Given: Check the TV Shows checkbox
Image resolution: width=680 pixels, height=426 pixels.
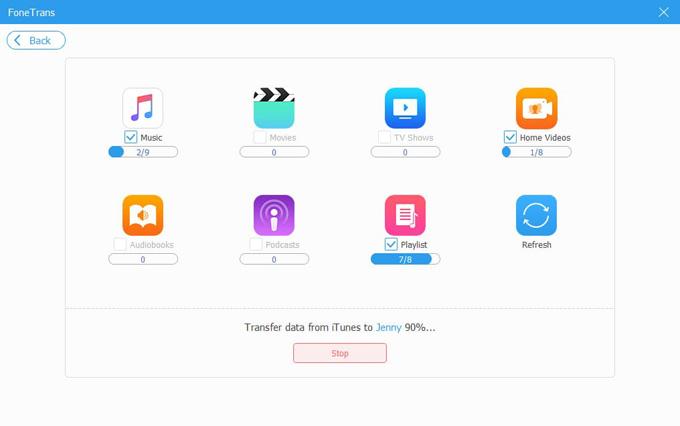Looking at the screenshot, I should (x=384, y=137).
